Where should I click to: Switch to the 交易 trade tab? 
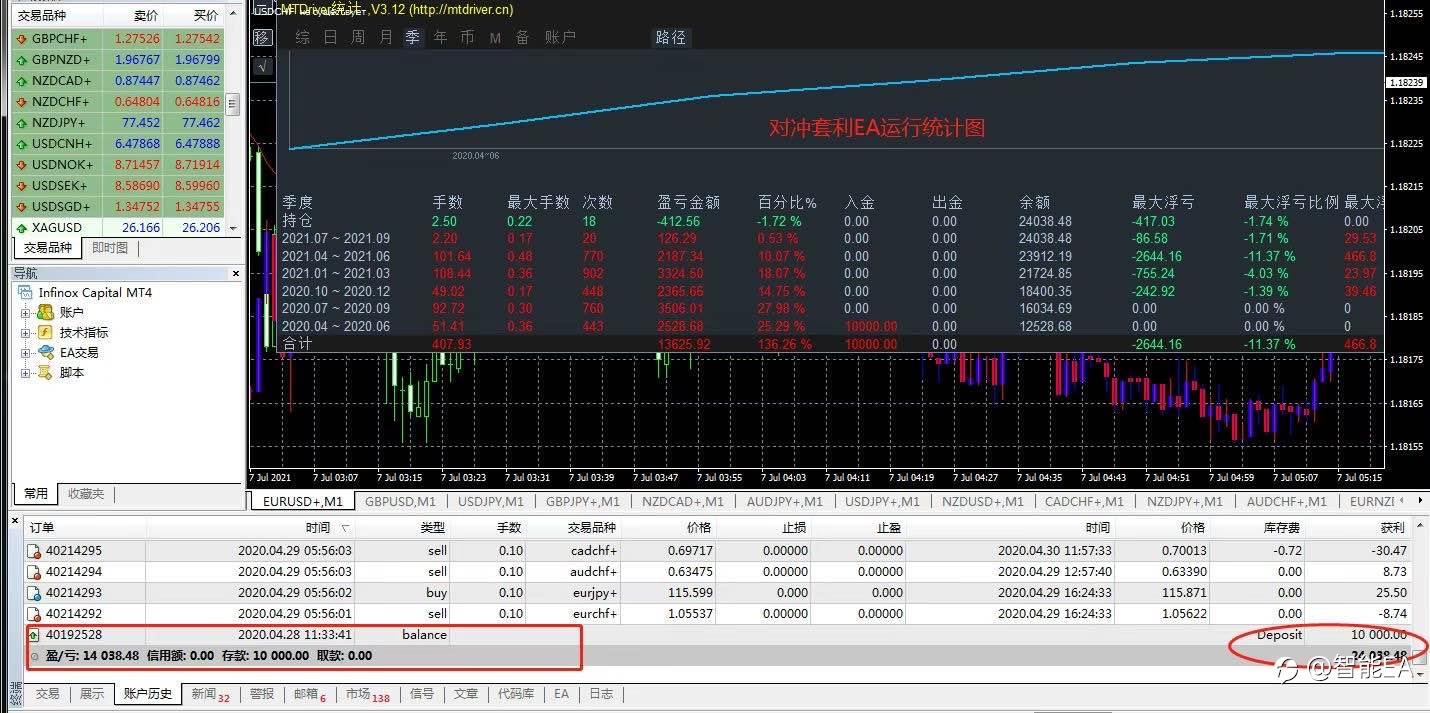coord(47,693)
